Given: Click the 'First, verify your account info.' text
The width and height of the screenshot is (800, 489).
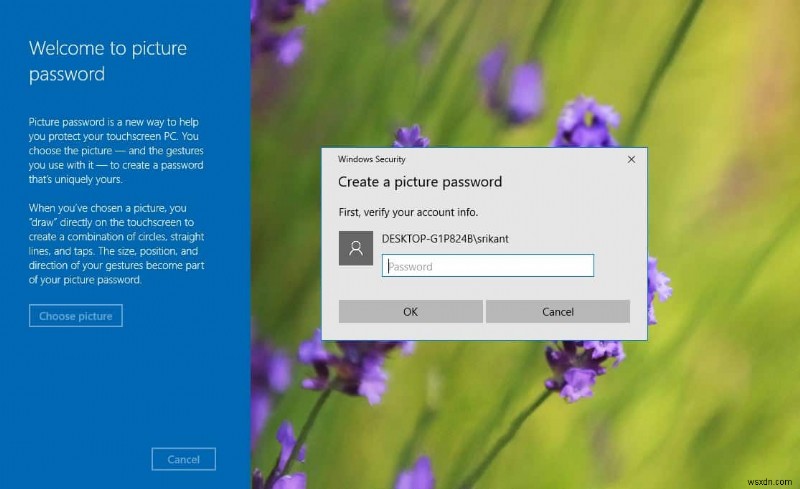Looking at the screenshot, I should coord(408,212).
